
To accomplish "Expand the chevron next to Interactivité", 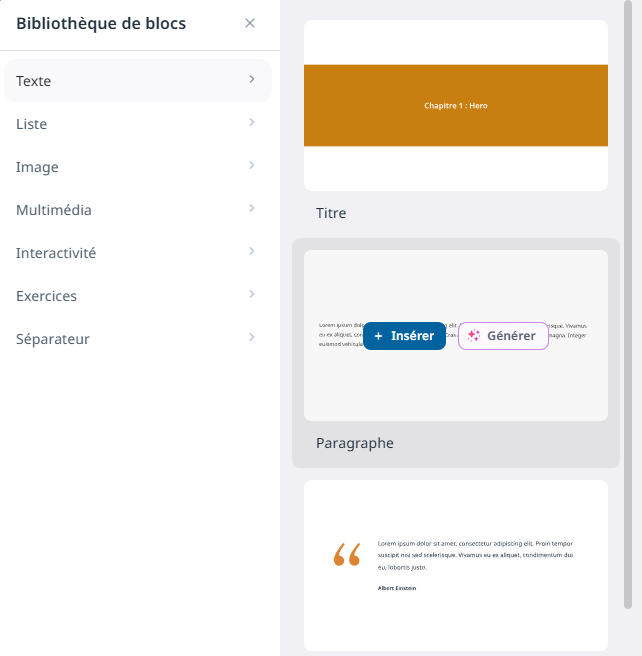I will coord(252,251).
